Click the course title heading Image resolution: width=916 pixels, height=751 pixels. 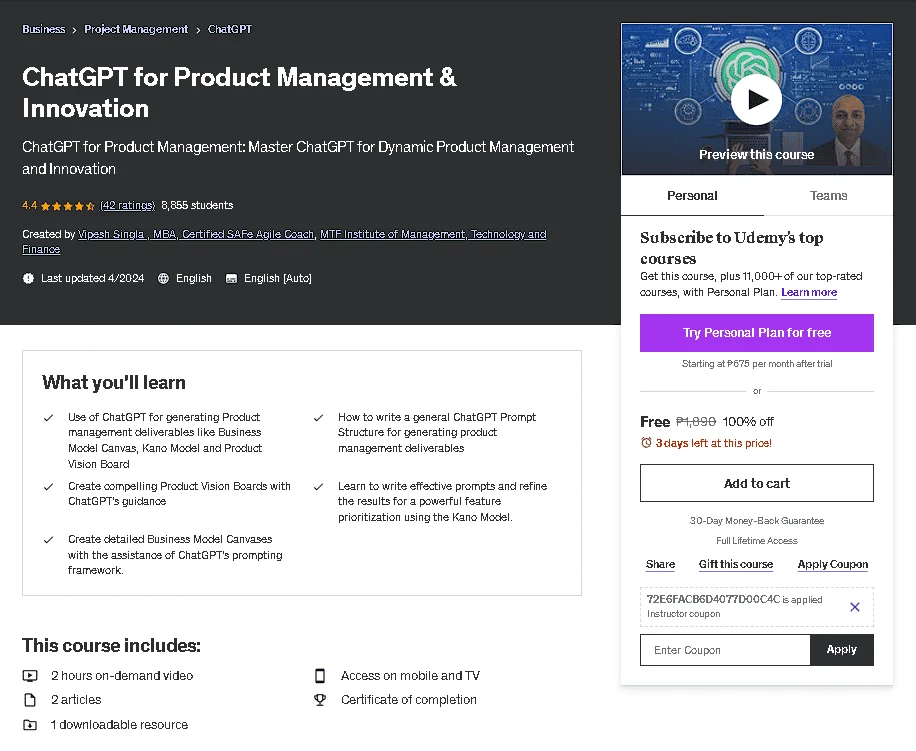pyautogui.click(x=240, y=93)
